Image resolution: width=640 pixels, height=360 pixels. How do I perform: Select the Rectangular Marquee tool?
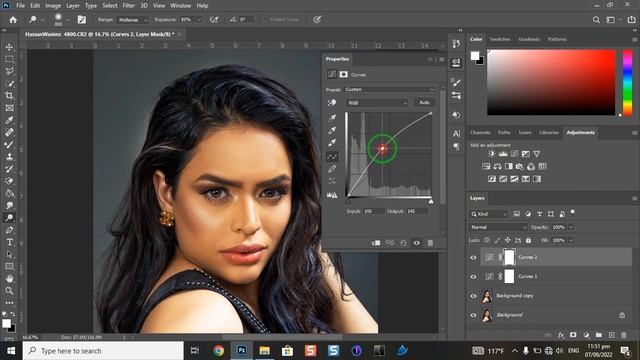point(9,60)
